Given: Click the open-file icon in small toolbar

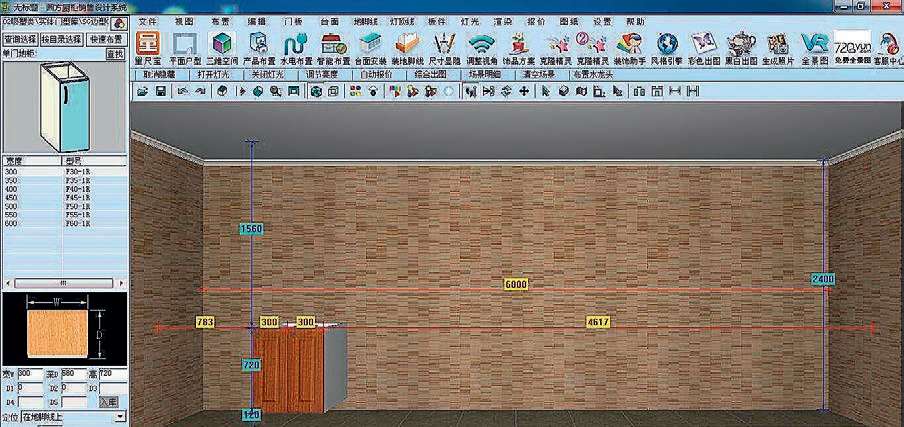Looking at the screenshot, I should 143,91.
